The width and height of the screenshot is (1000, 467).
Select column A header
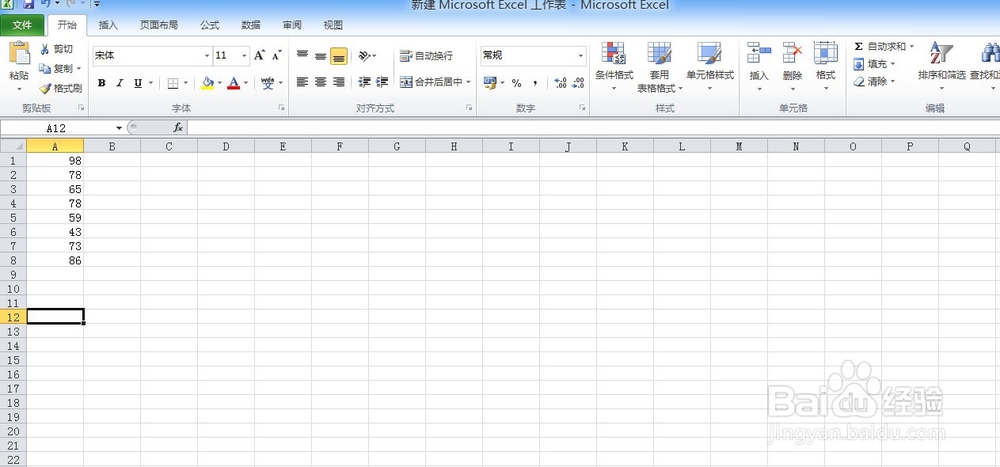point(55,147)
